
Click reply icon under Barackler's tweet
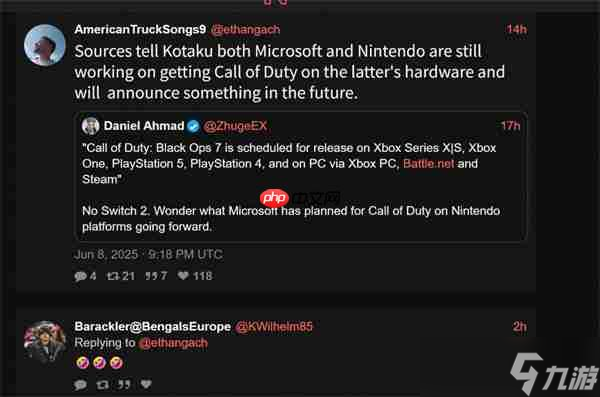pos(80,384)
